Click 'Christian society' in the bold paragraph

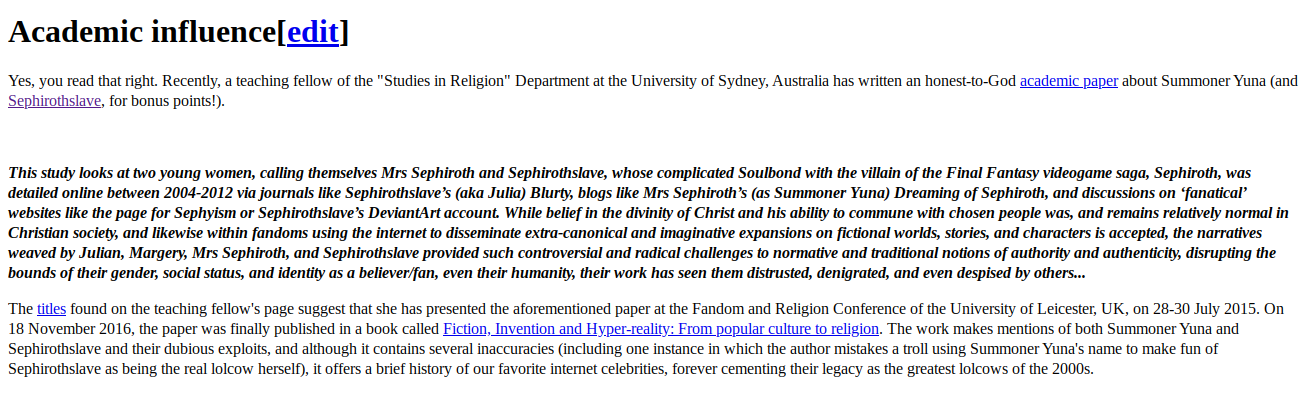pyautogui.click(x=64, y=233)
